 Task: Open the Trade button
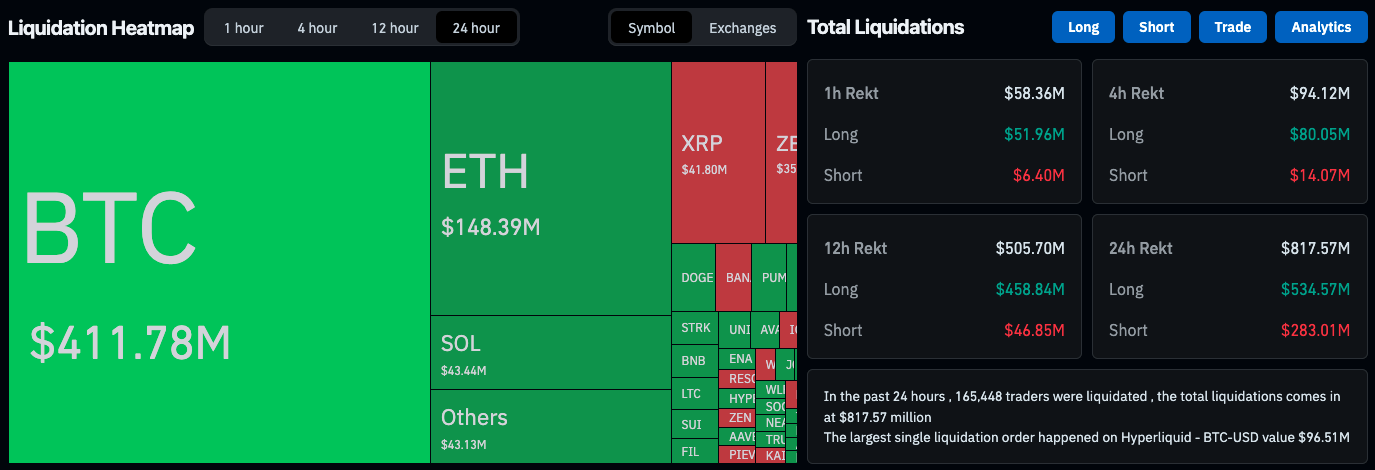coord(1232,27)
